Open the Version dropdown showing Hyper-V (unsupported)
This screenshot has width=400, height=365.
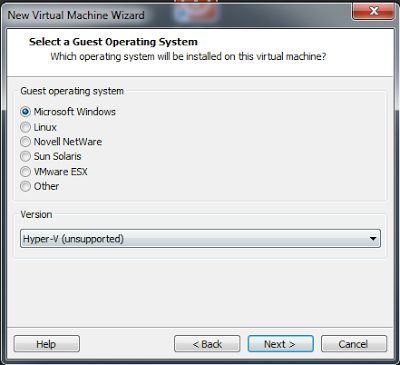tap(200, 239)
